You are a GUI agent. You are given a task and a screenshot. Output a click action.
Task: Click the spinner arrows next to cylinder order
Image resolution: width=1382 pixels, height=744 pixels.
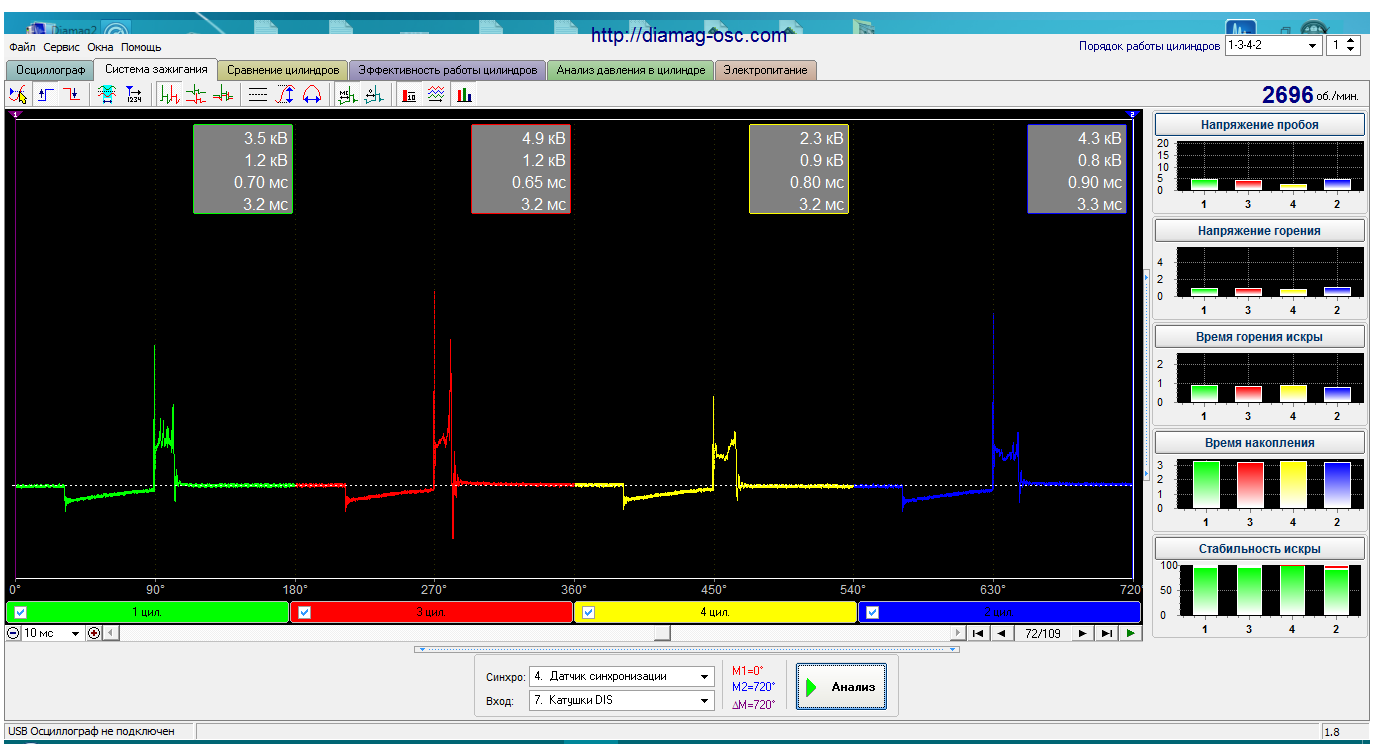pos(1352,45)
